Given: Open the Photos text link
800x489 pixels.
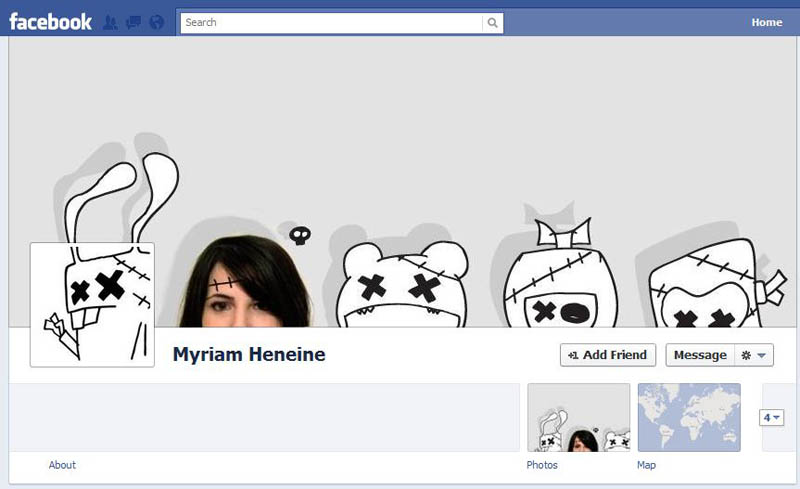Looking at the screenshot, I should (x=542, y=465).
